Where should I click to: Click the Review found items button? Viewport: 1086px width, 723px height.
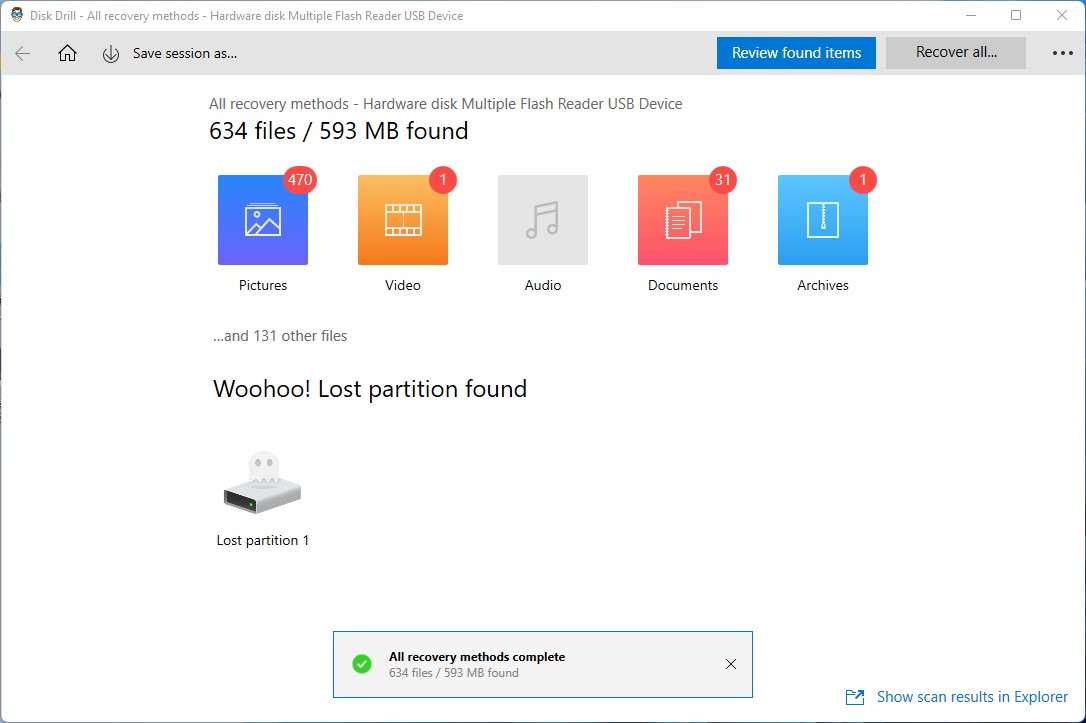(x=796, y=53)
